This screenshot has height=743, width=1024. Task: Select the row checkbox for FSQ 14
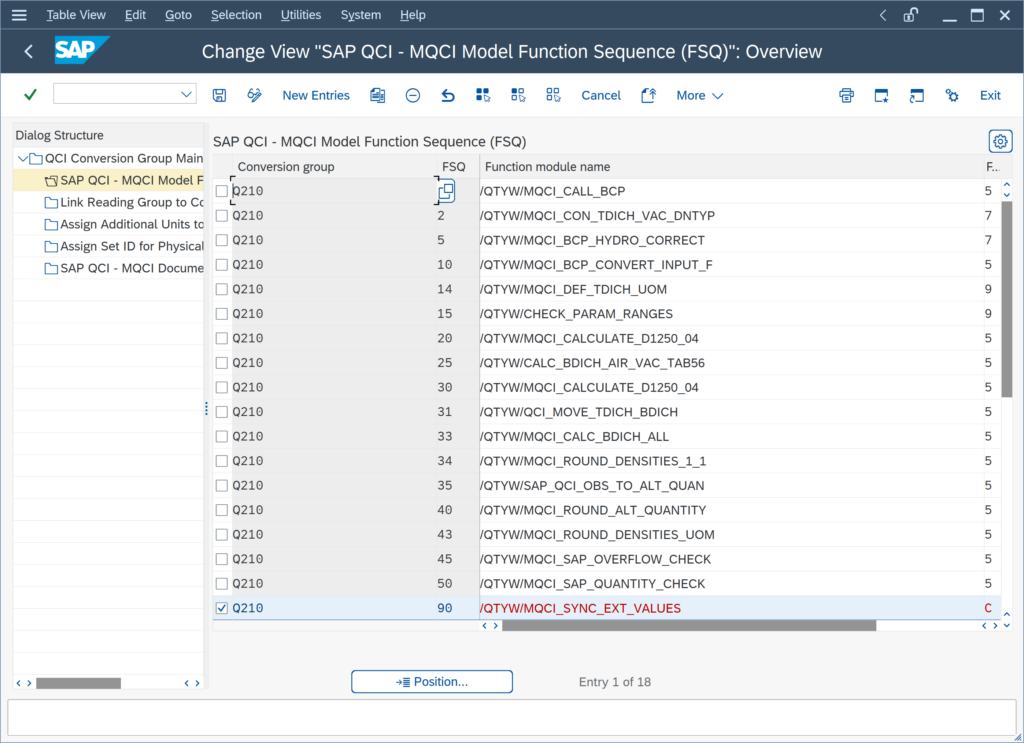coord(222,289)
